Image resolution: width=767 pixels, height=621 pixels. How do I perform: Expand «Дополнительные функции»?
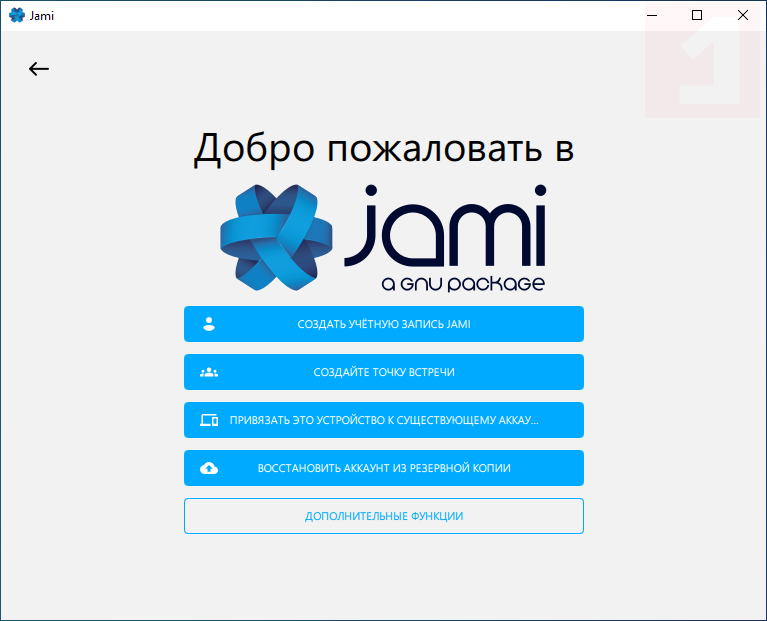coord(384,516)
